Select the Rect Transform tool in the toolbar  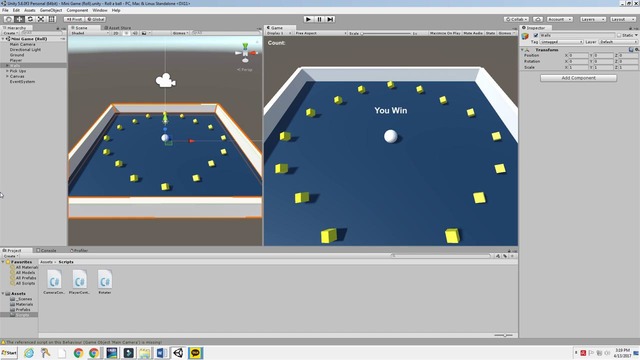pyautogui.click(x=52, y=19)
